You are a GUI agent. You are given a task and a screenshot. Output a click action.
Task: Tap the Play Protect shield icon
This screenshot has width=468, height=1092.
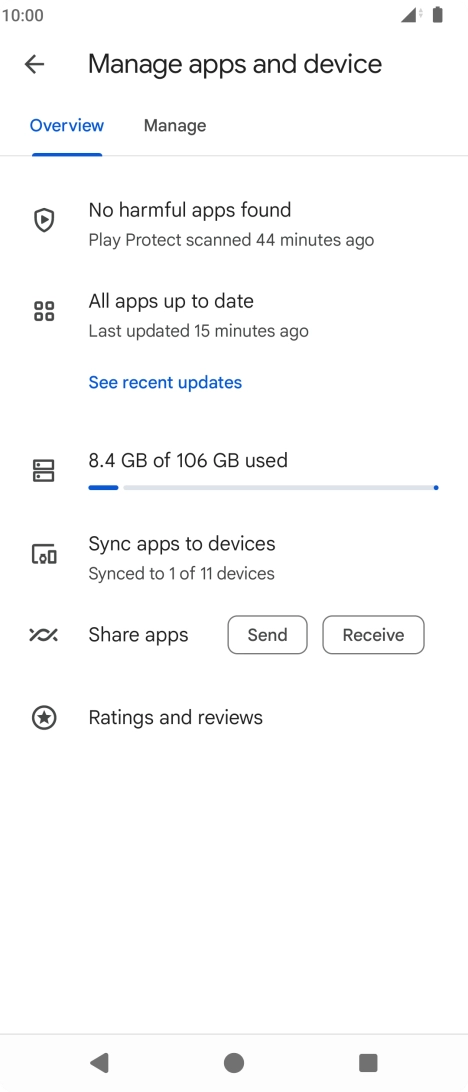pyautogui.click(x=44, y=220)
